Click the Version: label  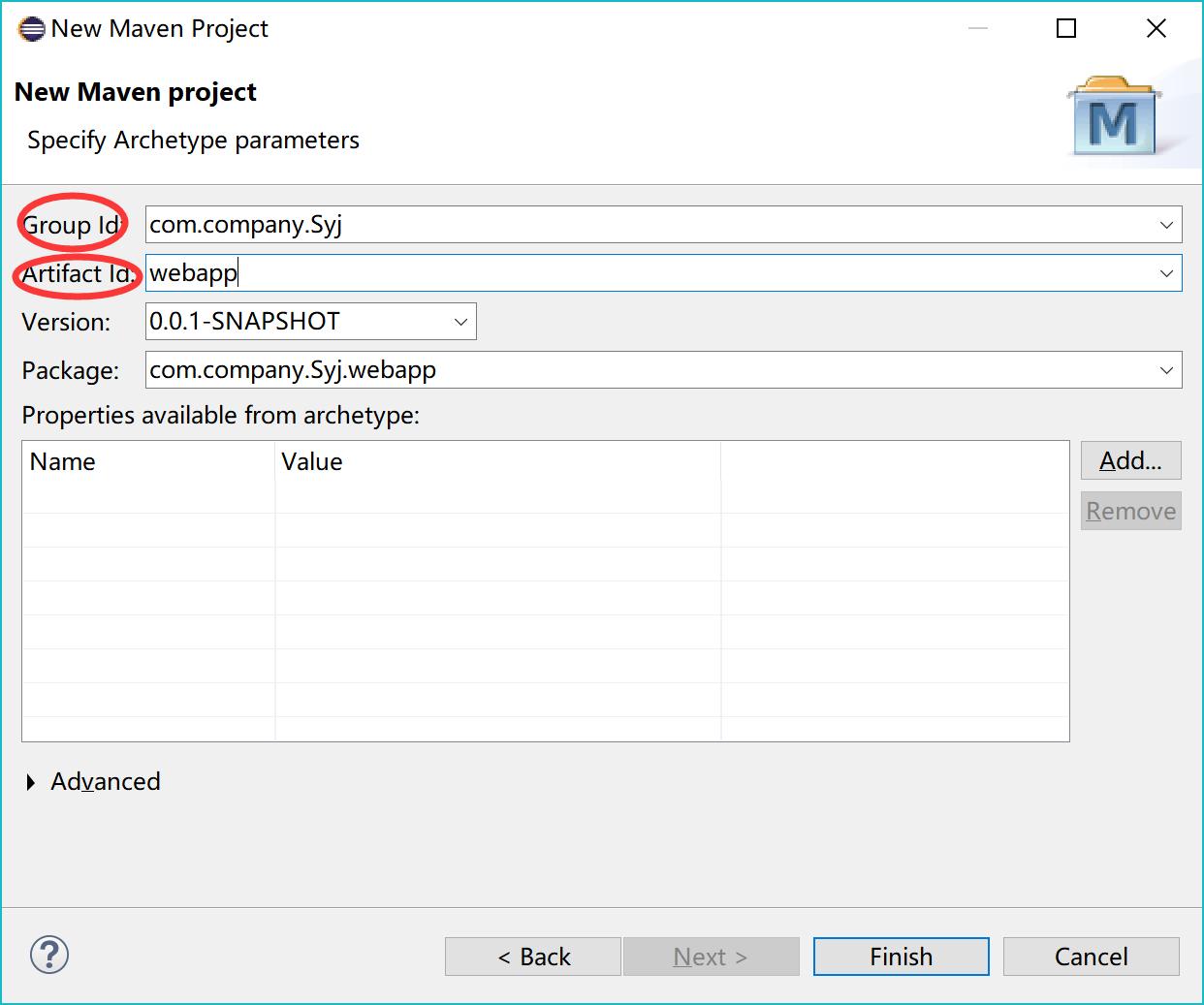66,322
